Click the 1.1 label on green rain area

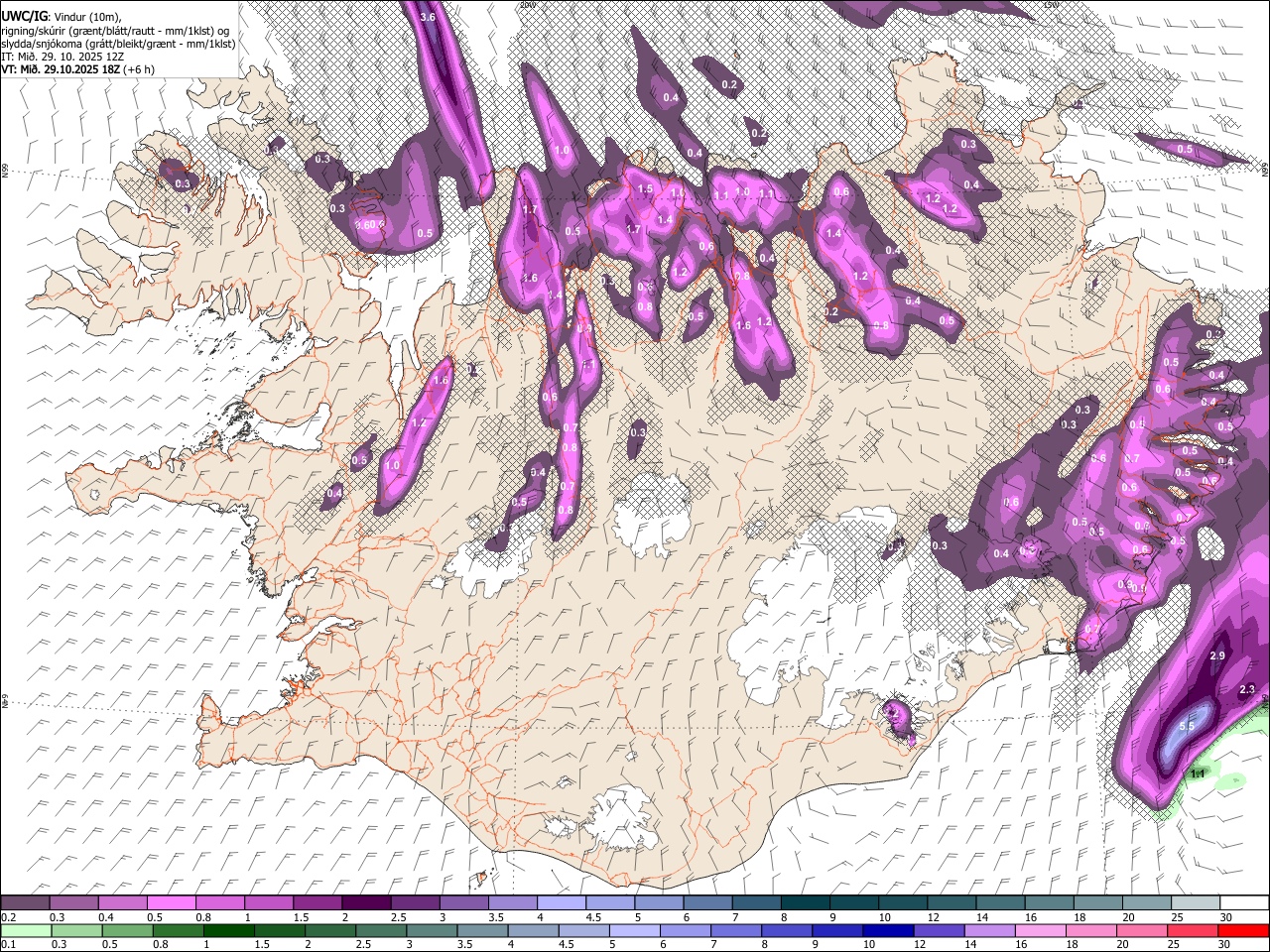tap(1197, 773)
